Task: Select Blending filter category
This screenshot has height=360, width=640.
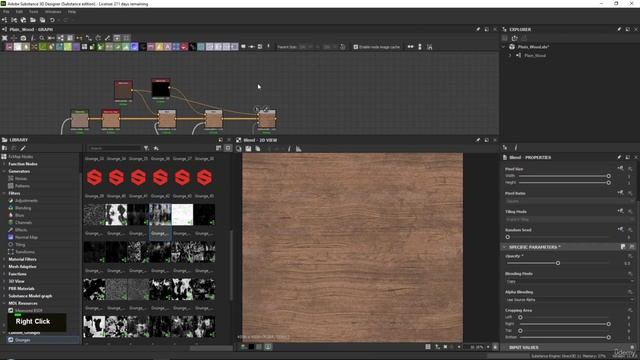Action: coord(23,208)
